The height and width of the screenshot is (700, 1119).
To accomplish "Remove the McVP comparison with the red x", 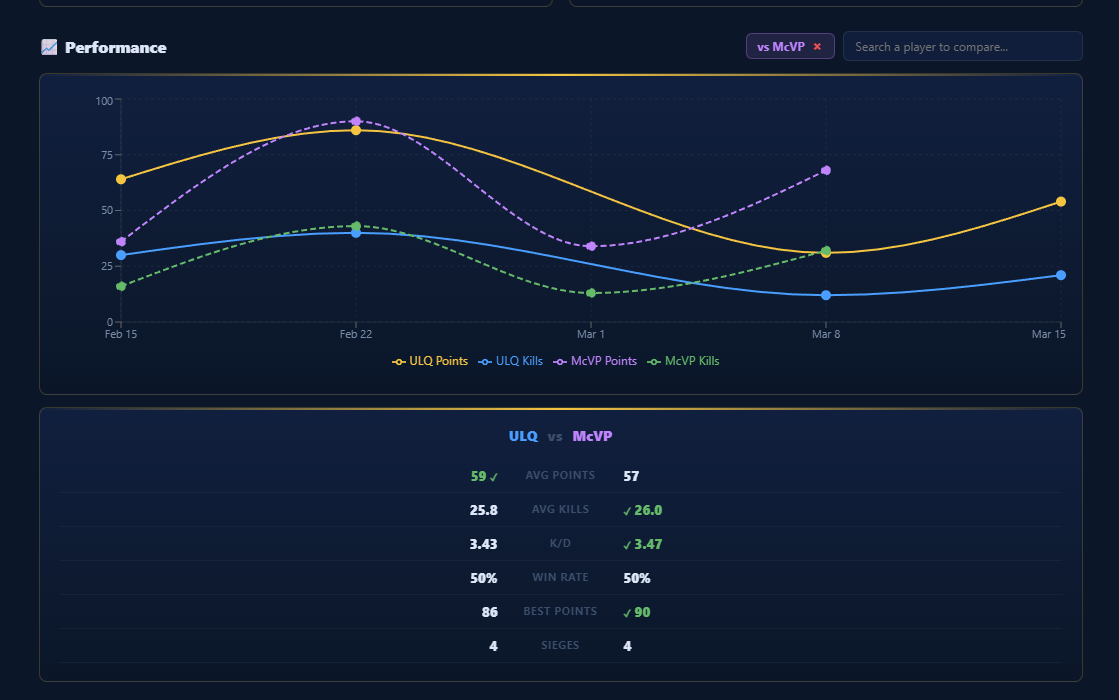I will (x=817, y=47).
